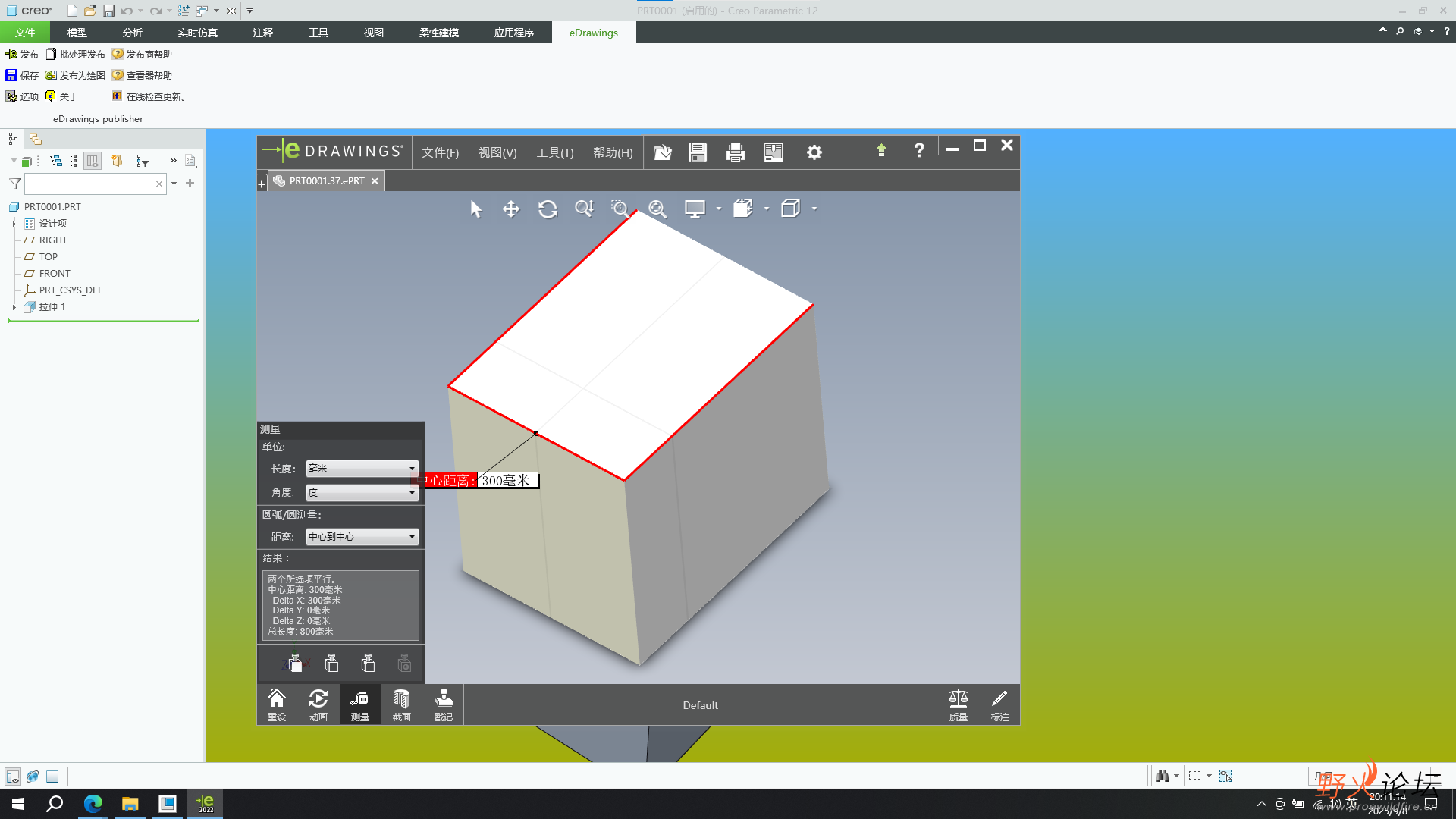Expand the 拉伸 1 tree node
Image resolution: width=1456 pixels, height=819 pixels.
(x=14, y=307)
